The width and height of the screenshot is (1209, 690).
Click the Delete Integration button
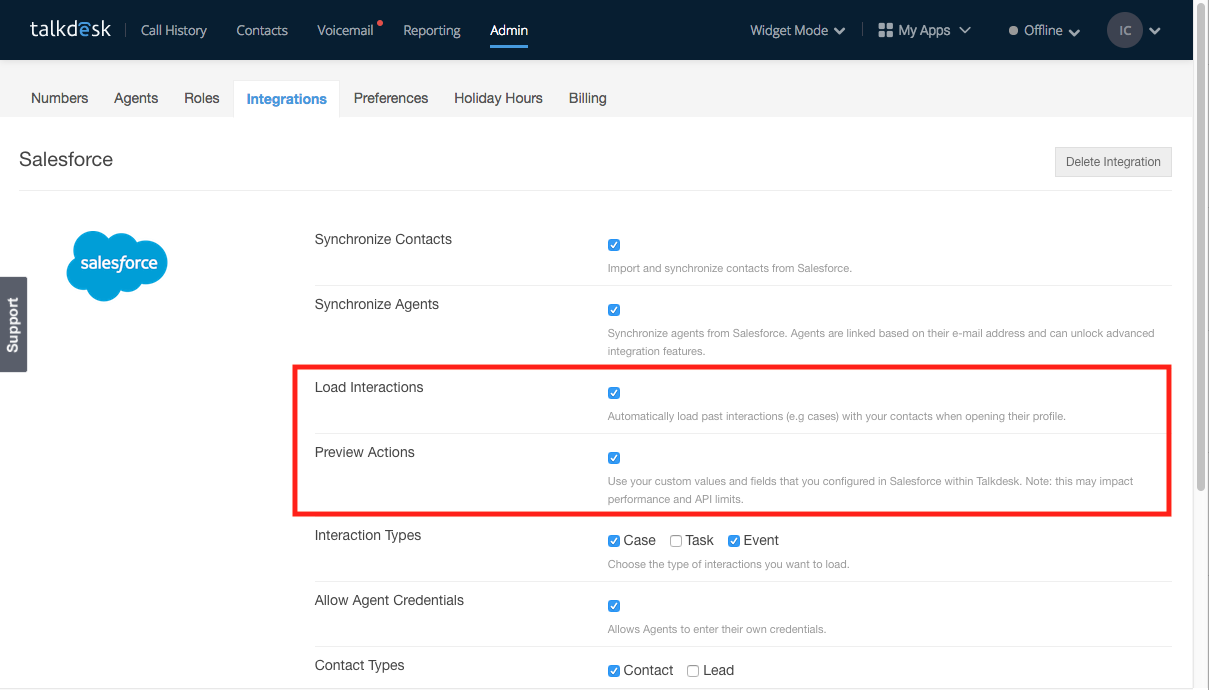[x=1113, y=162]
